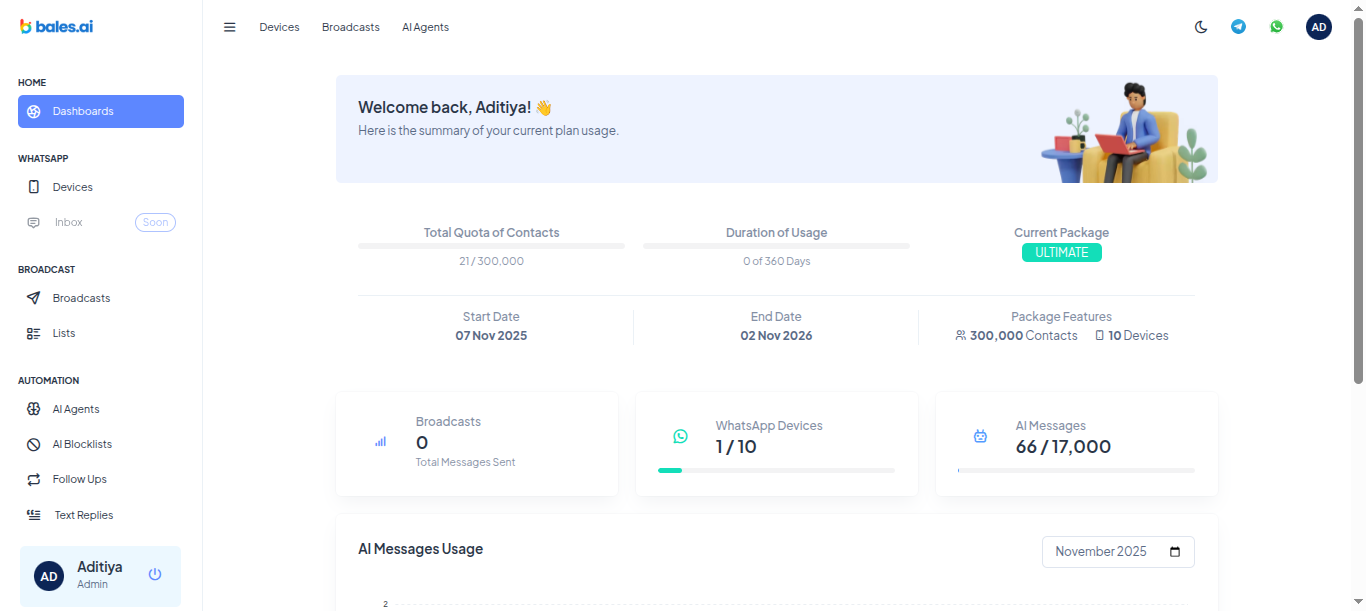Click the 'AI Messages Usage' heading
1366x611 pixels.
pyautogui.click(x=421, y=549)
